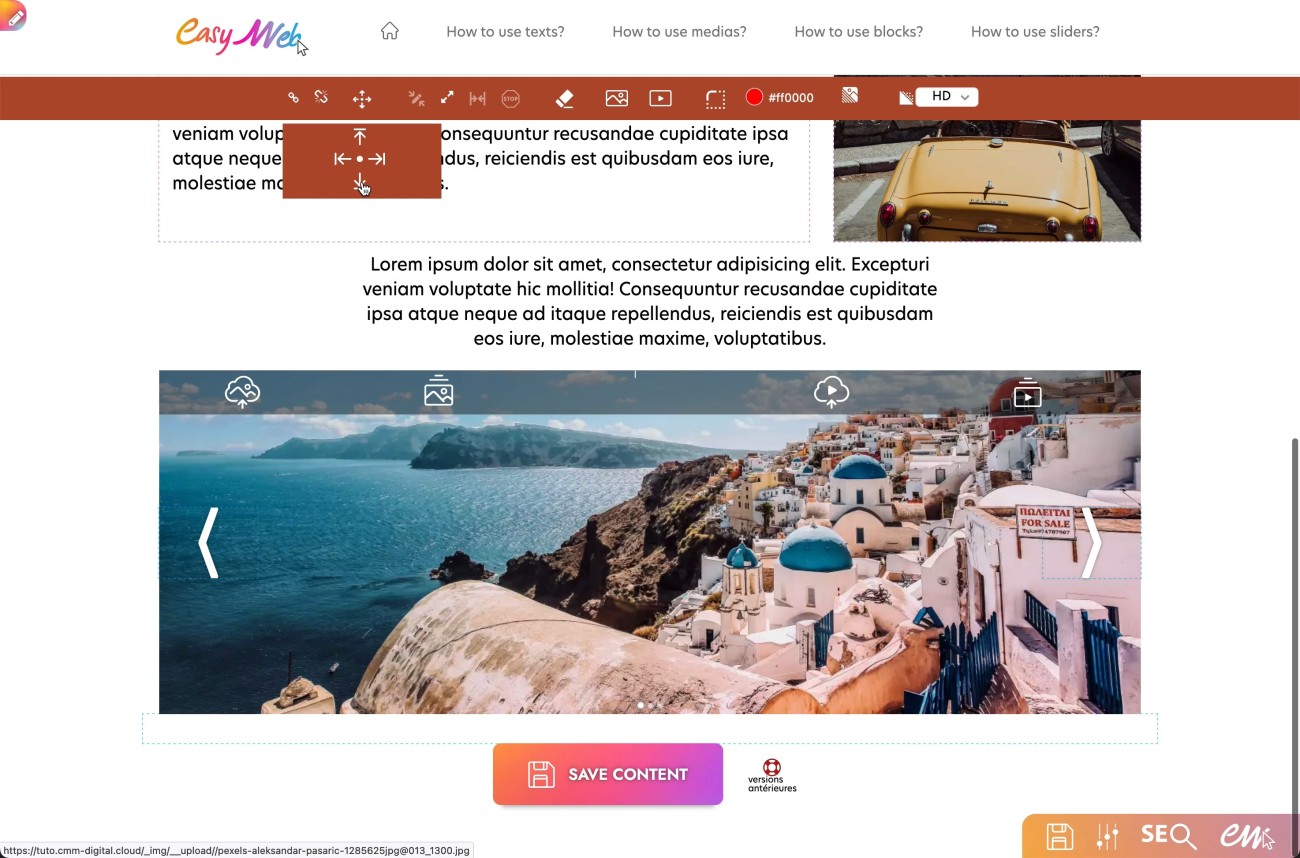1300x858 pixels.
Task: Go to 'How to use sliders?' page
Action: tap(1035, 32)
